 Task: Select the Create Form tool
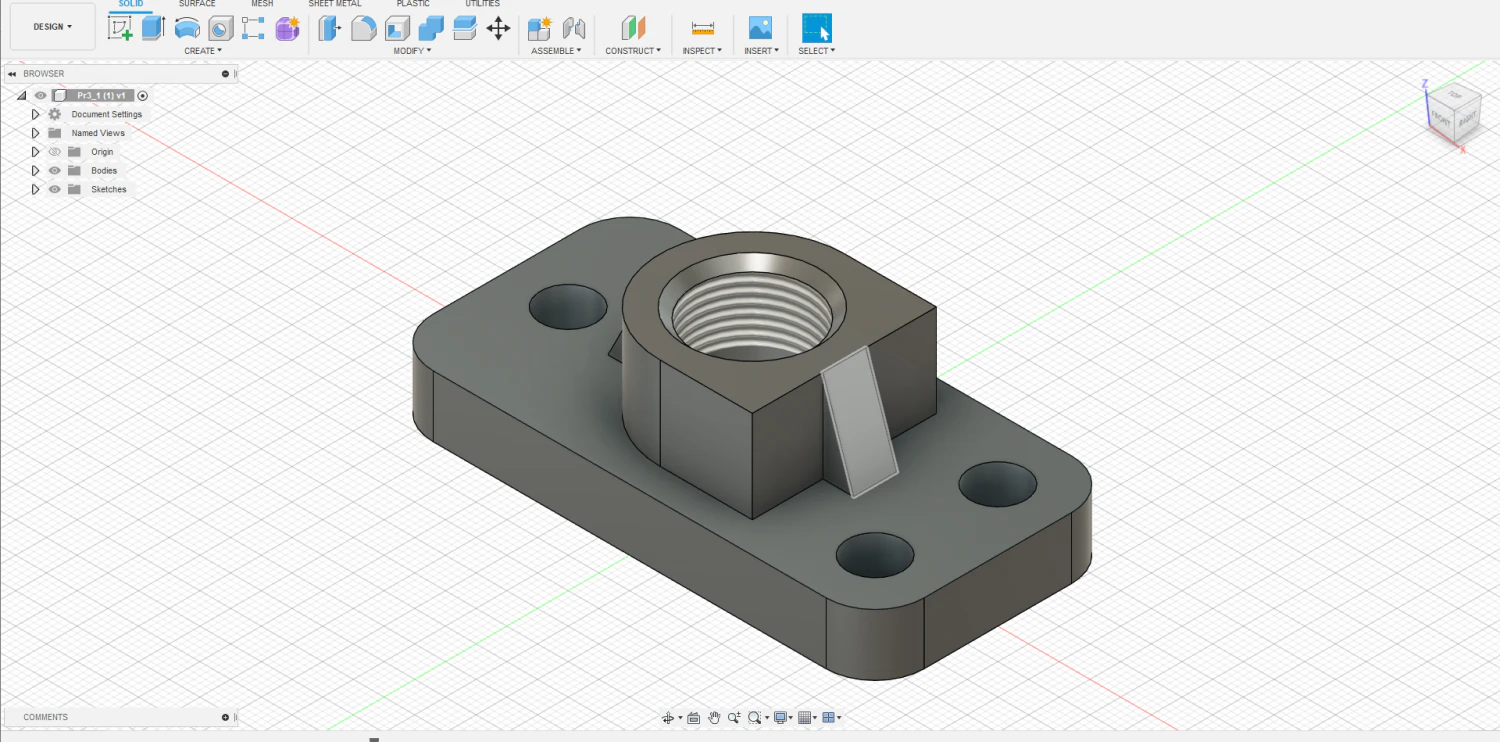click(288, 28)
